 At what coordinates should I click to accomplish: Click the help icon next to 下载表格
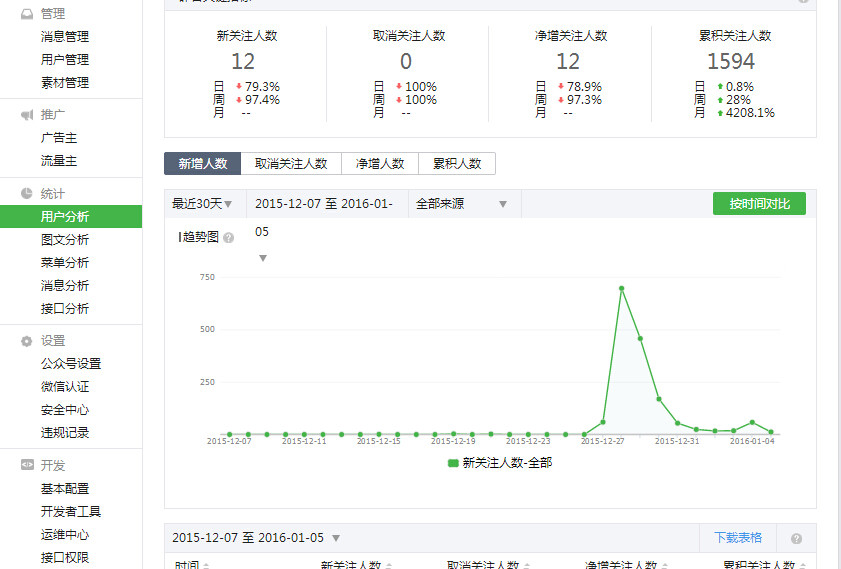point(796,538)
